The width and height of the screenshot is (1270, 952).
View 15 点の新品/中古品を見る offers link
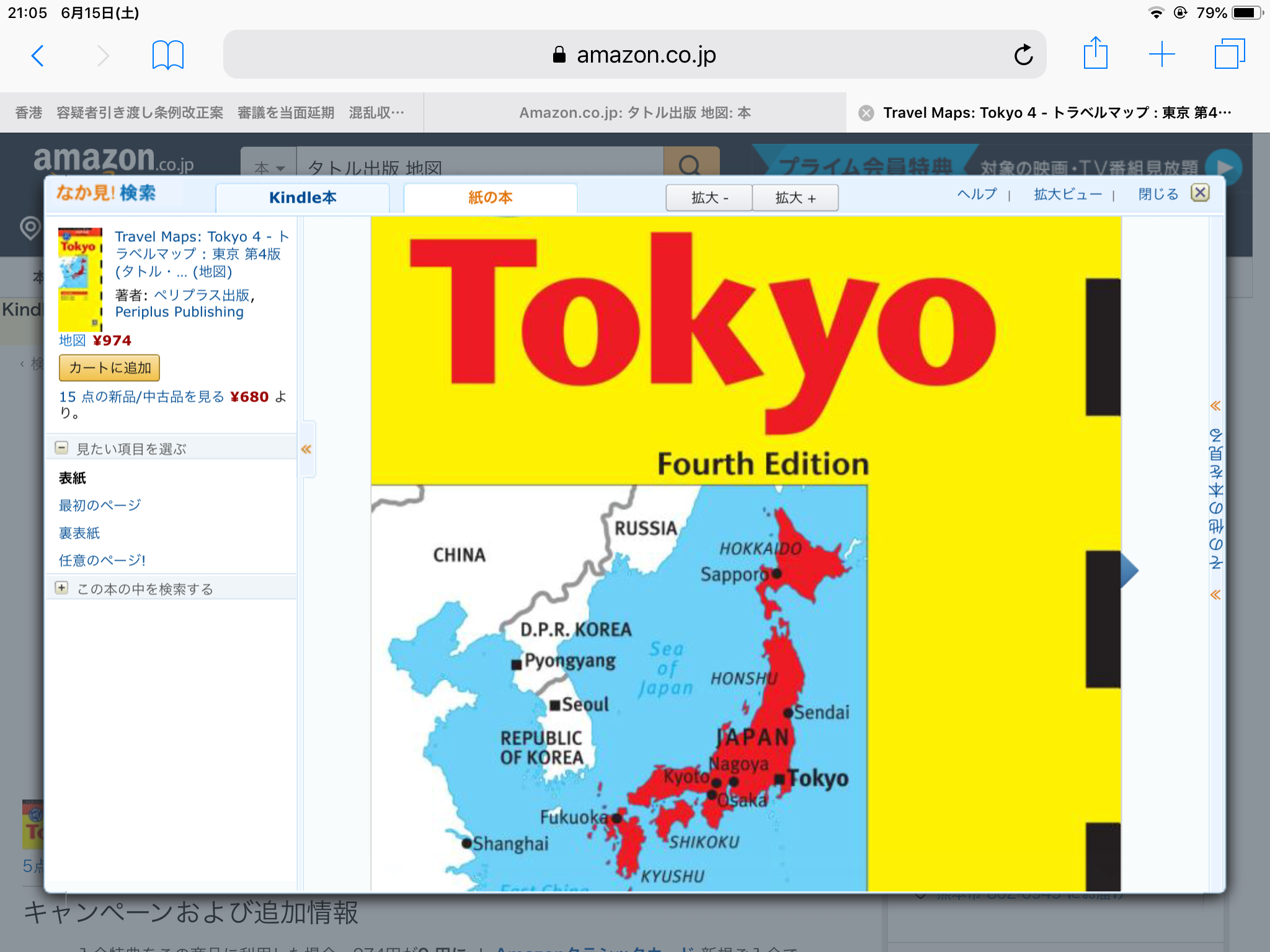point(141,397)
